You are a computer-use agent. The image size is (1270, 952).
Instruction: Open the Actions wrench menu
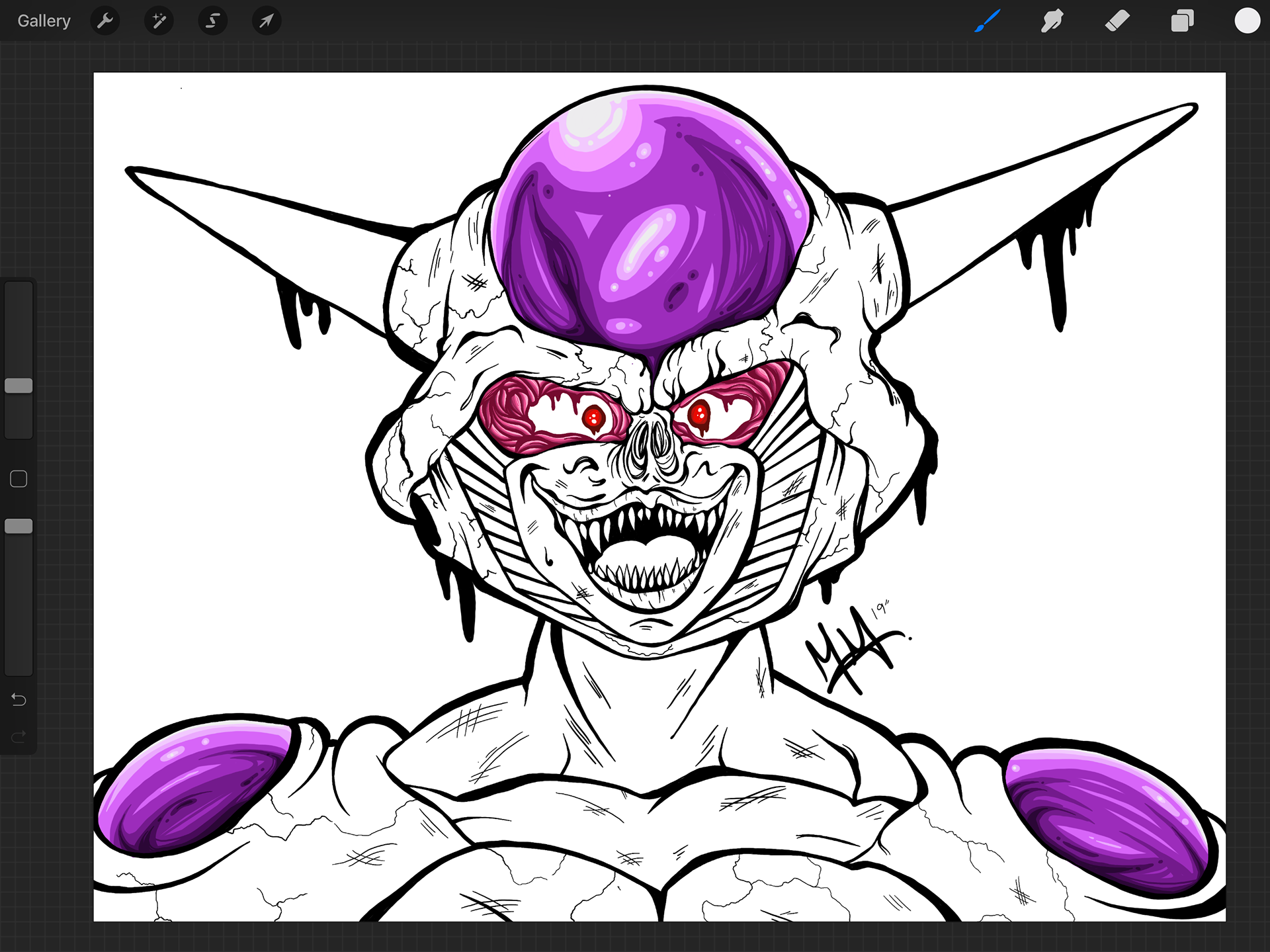point(105,21)
